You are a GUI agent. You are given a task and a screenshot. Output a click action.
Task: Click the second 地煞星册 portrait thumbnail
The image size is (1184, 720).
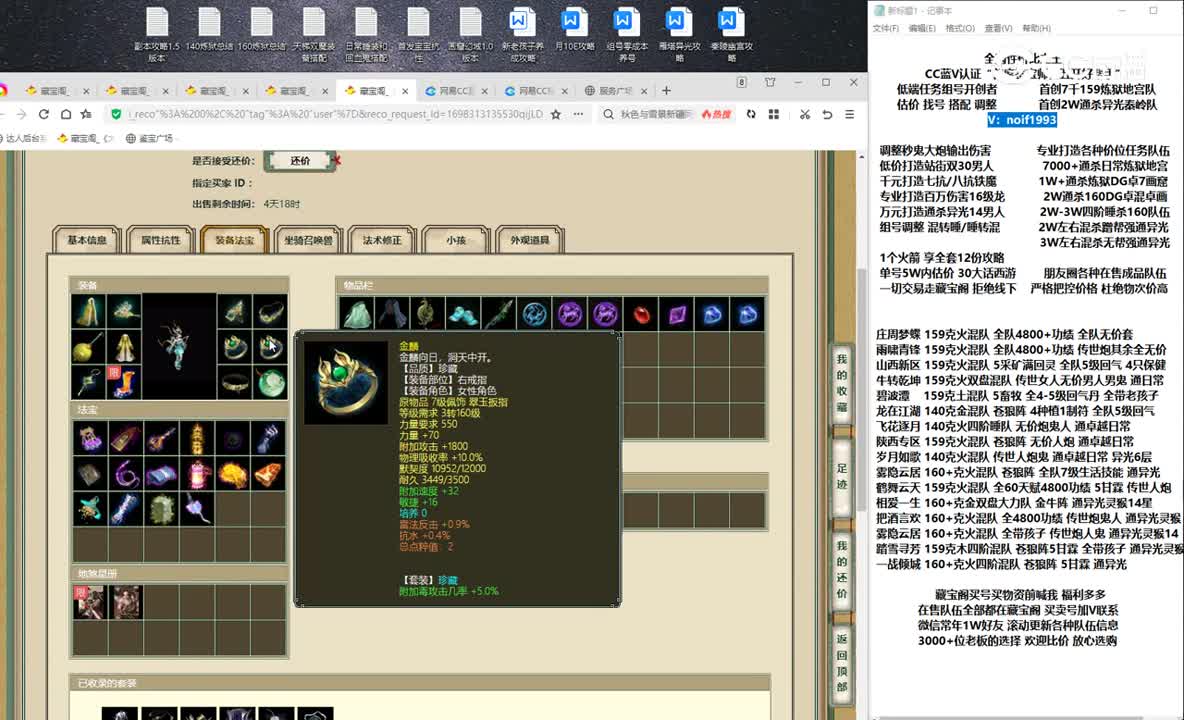(x=125, y=603)
